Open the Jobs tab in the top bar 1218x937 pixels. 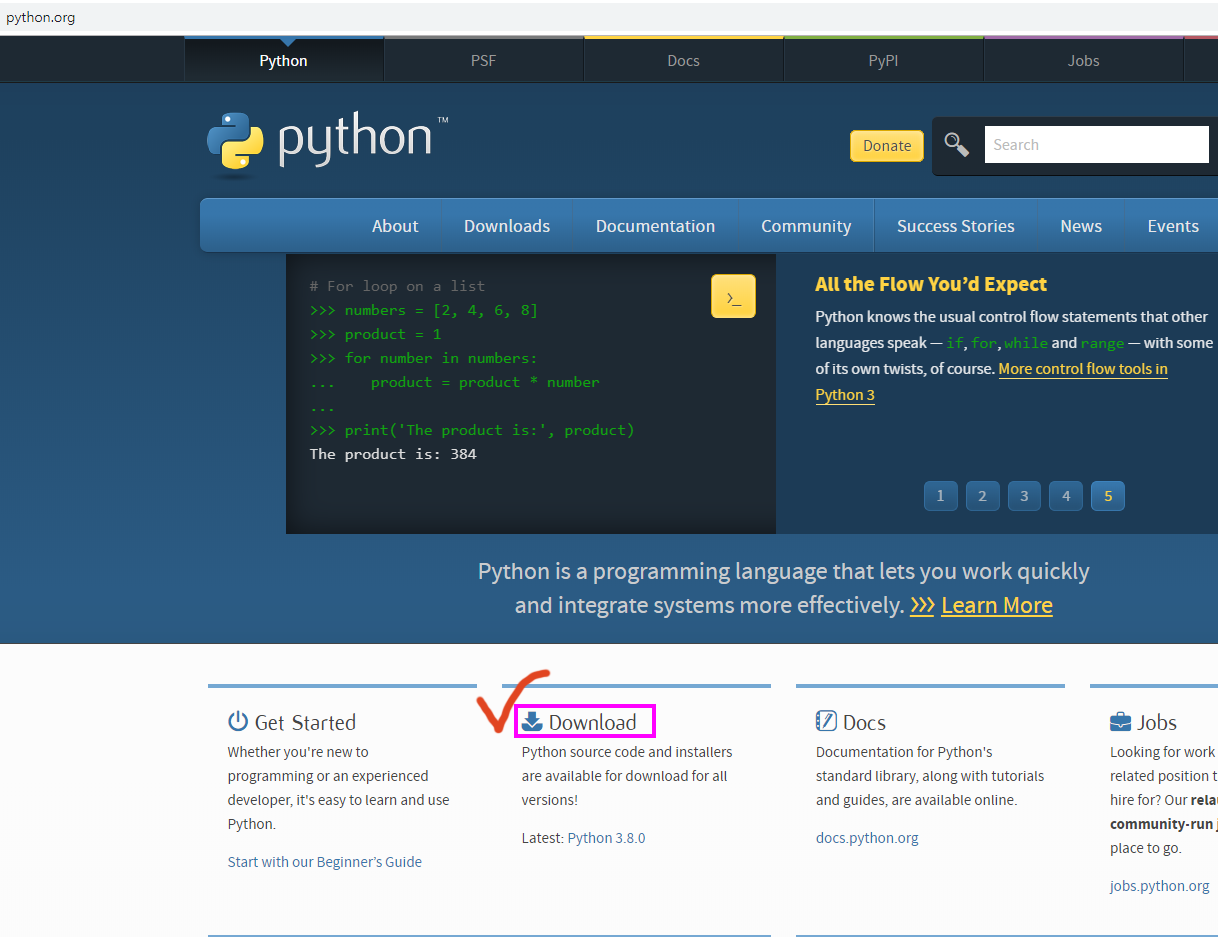point(1084,60)
